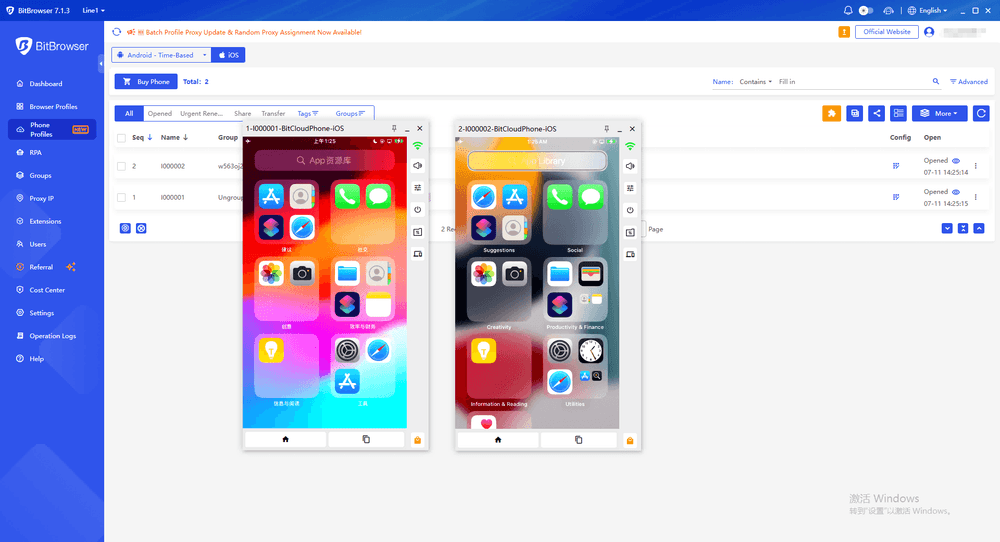The height and width of the screenshot is (542, 1000).
Task: Check the I000002 row checkbox
Action: coord(121,166)
